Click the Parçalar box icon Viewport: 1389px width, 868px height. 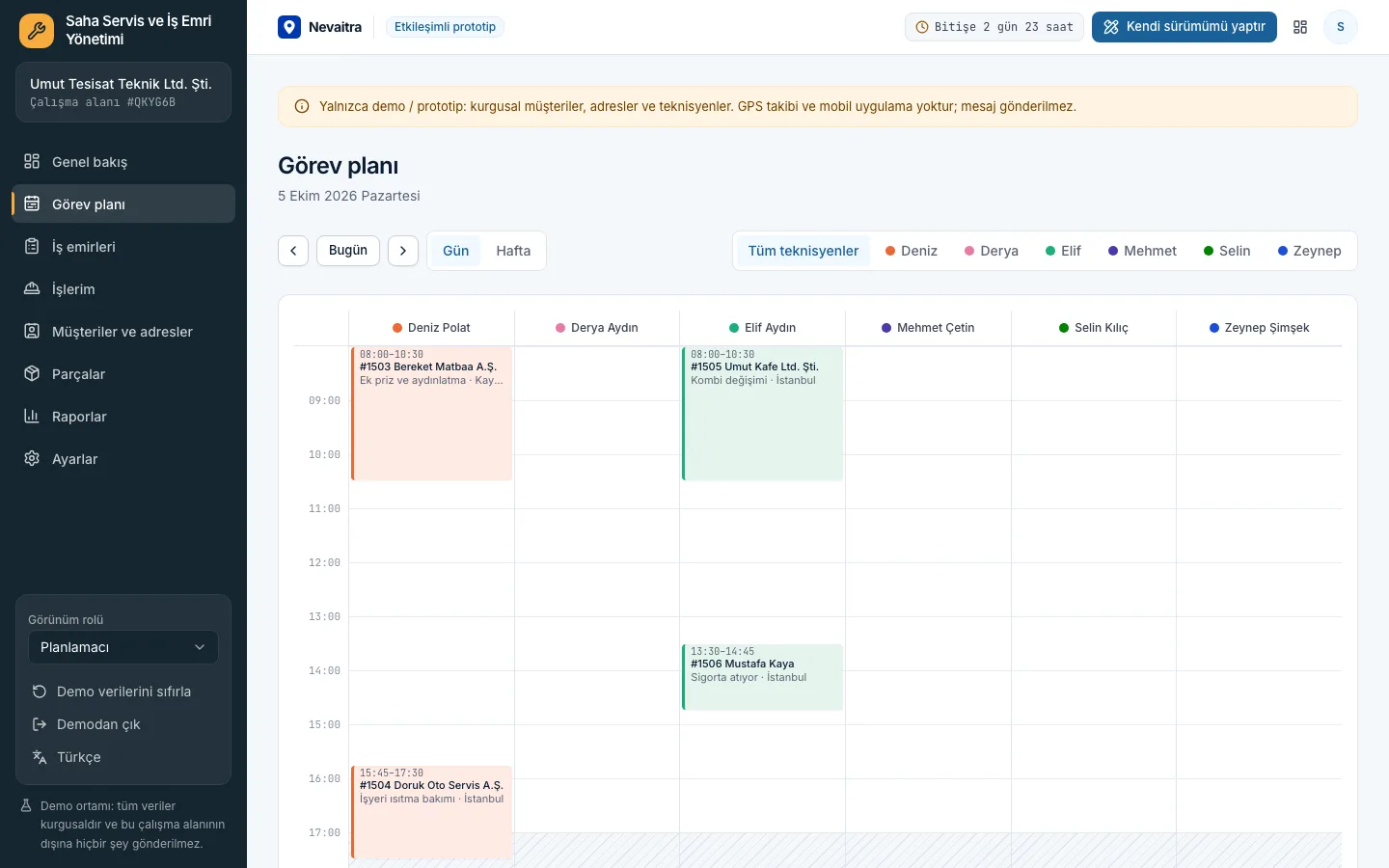click(x=32, y=373)
